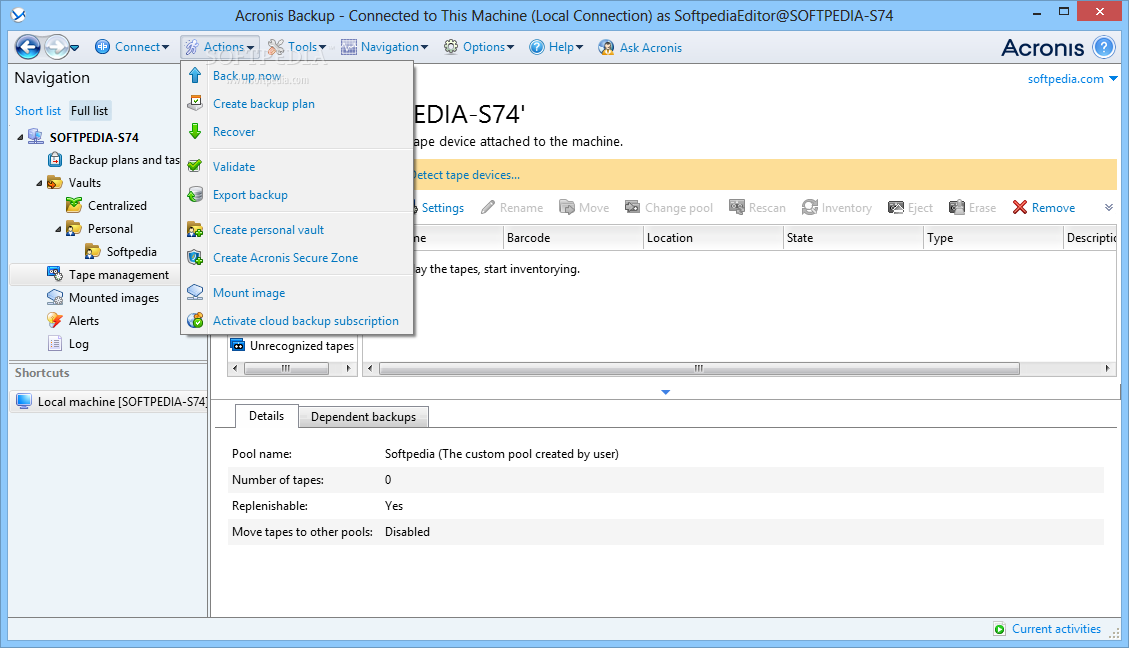This screenshot has height=648, width=1129.
Task: Click the Back navigation arrow icon
Action: click(28, 48)
